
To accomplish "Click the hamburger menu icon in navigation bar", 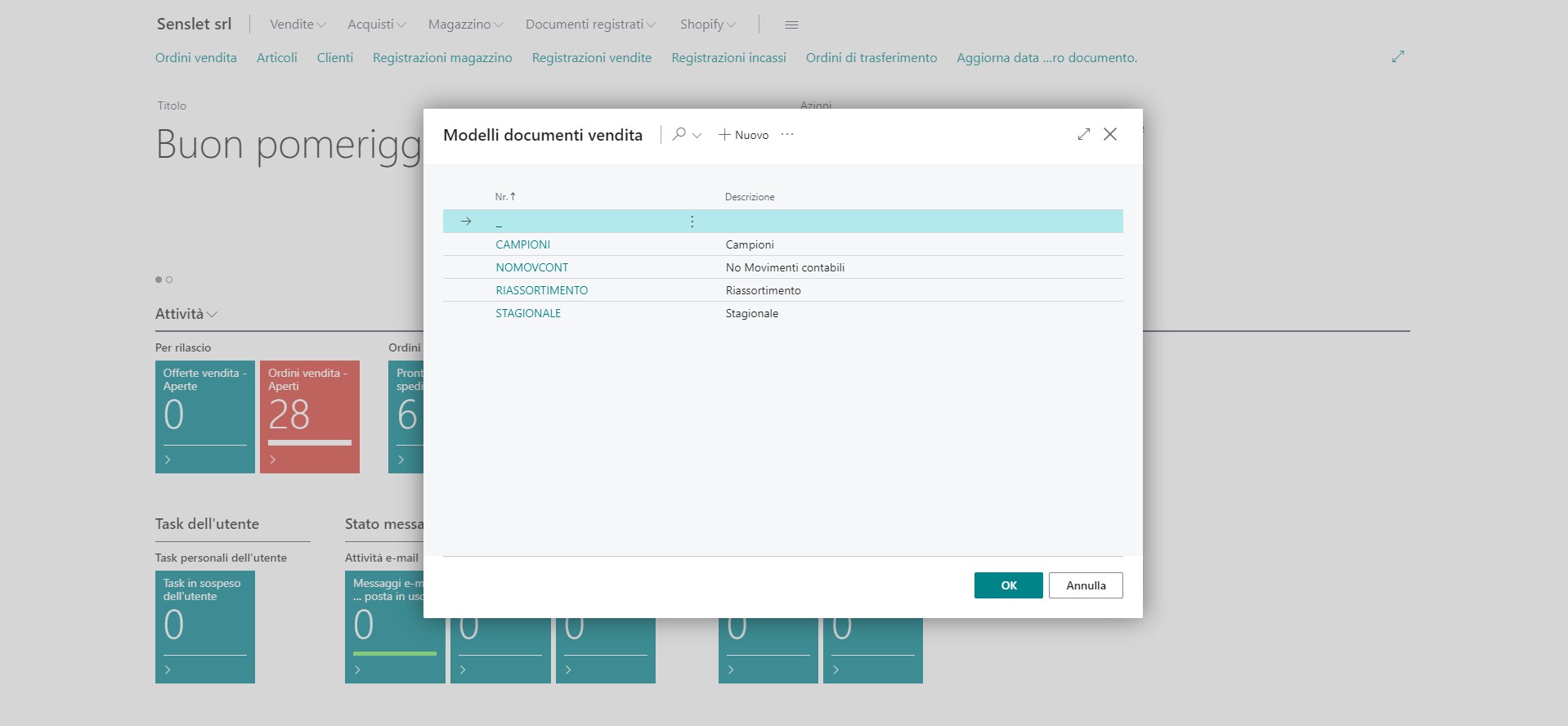I will coord(791,25).
